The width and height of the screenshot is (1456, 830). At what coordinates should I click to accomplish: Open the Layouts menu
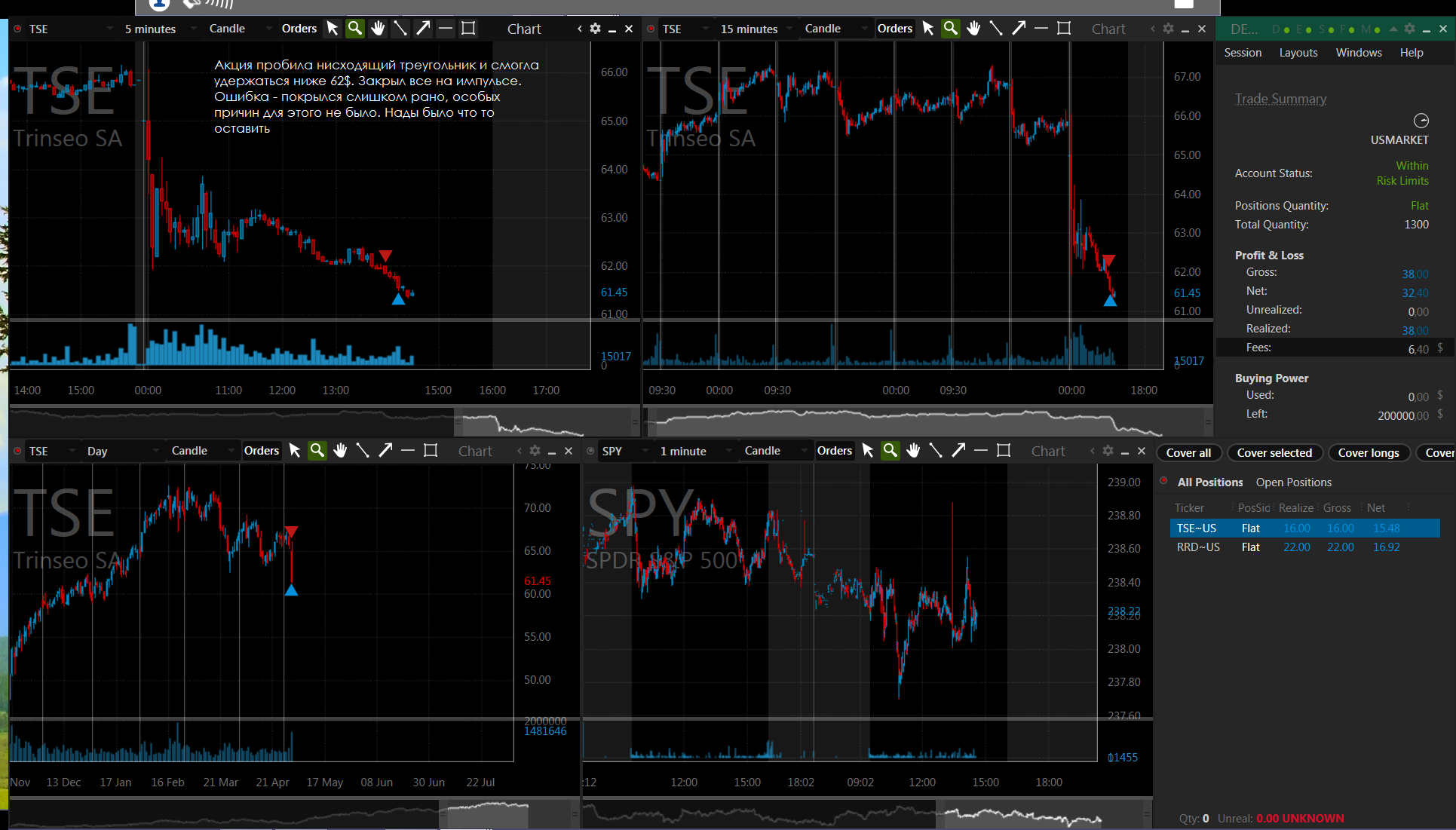coord(1298,53)
